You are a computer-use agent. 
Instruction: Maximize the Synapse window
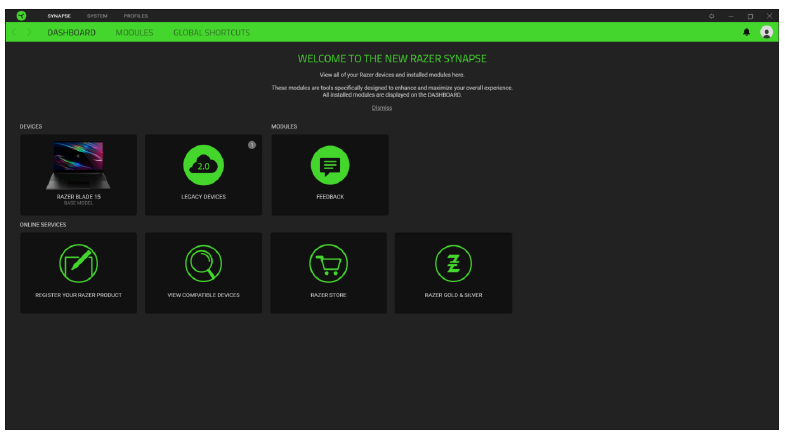click(x=750, y=16)
